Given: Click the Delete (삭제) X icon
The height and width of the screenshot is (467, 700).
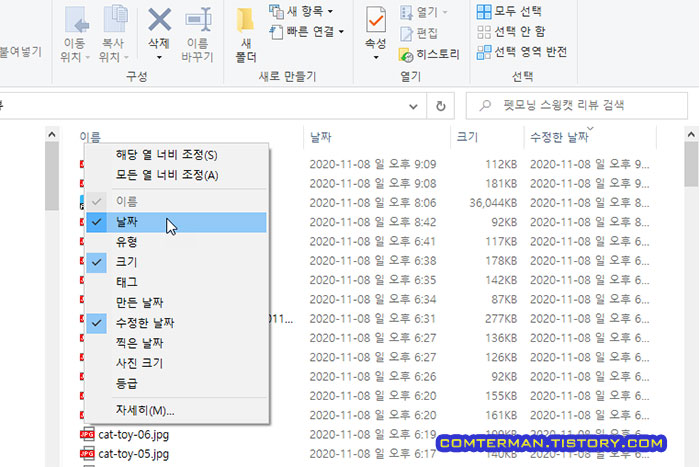Looking at the screenshot, I should click(159, 20).
